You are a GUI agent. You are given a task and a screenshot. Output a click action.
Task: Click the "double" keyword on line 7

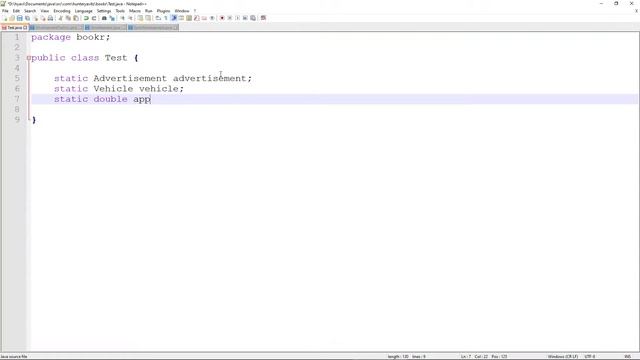110,99
